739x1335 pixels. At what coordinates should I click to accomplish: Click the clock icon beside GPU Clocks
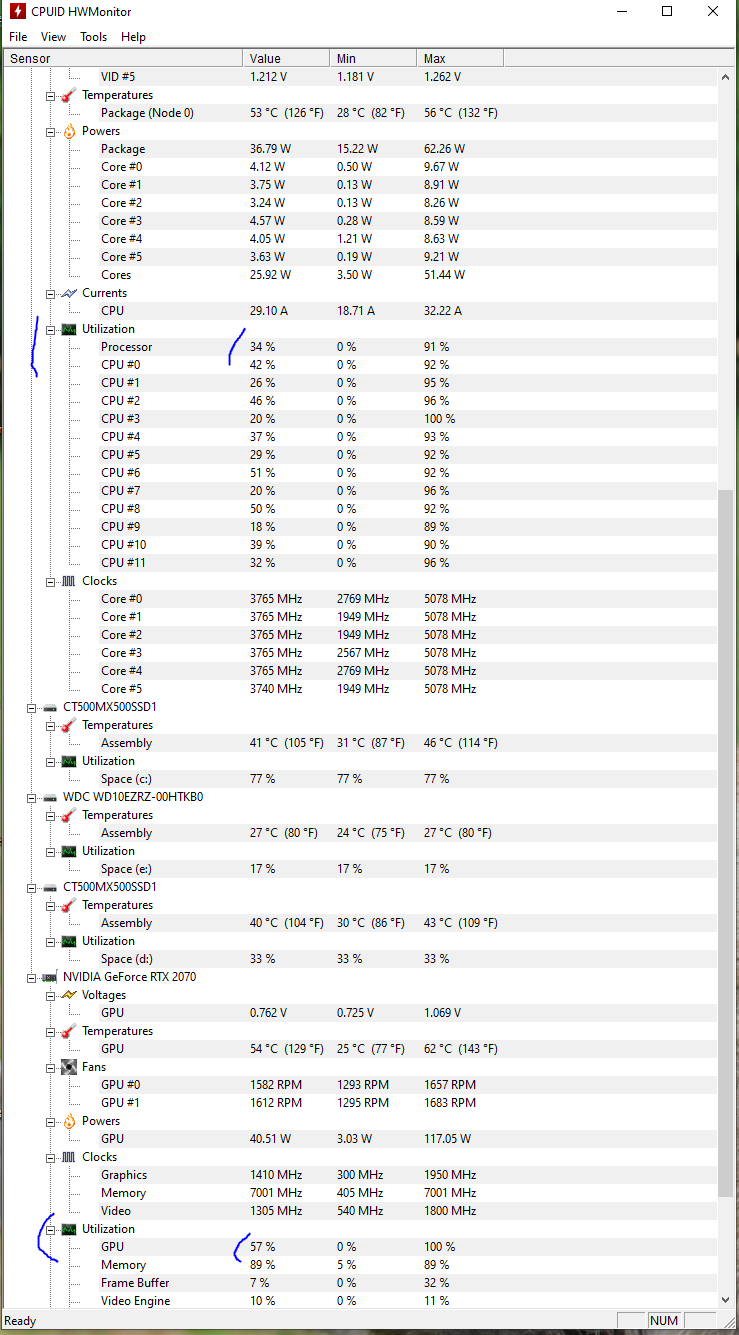[69, 1157]
